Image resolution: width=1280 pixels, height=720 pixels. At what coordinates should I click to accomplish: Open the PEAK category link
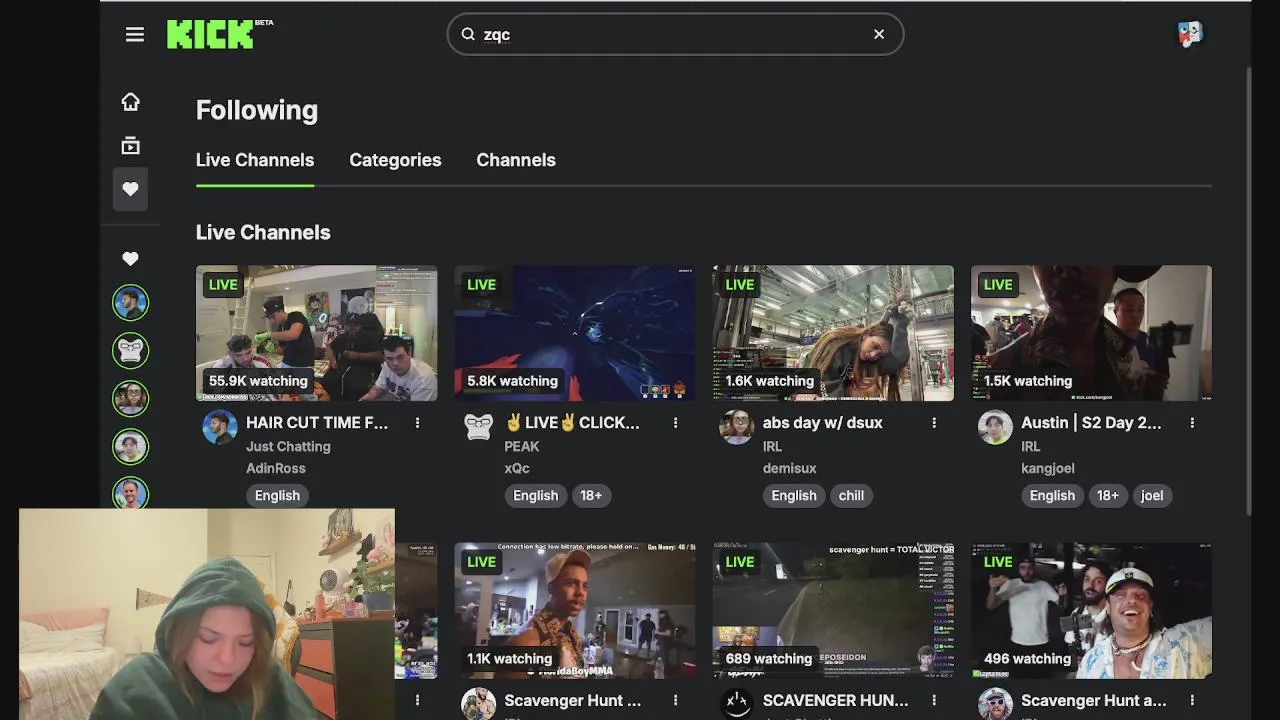pos(522,447)
